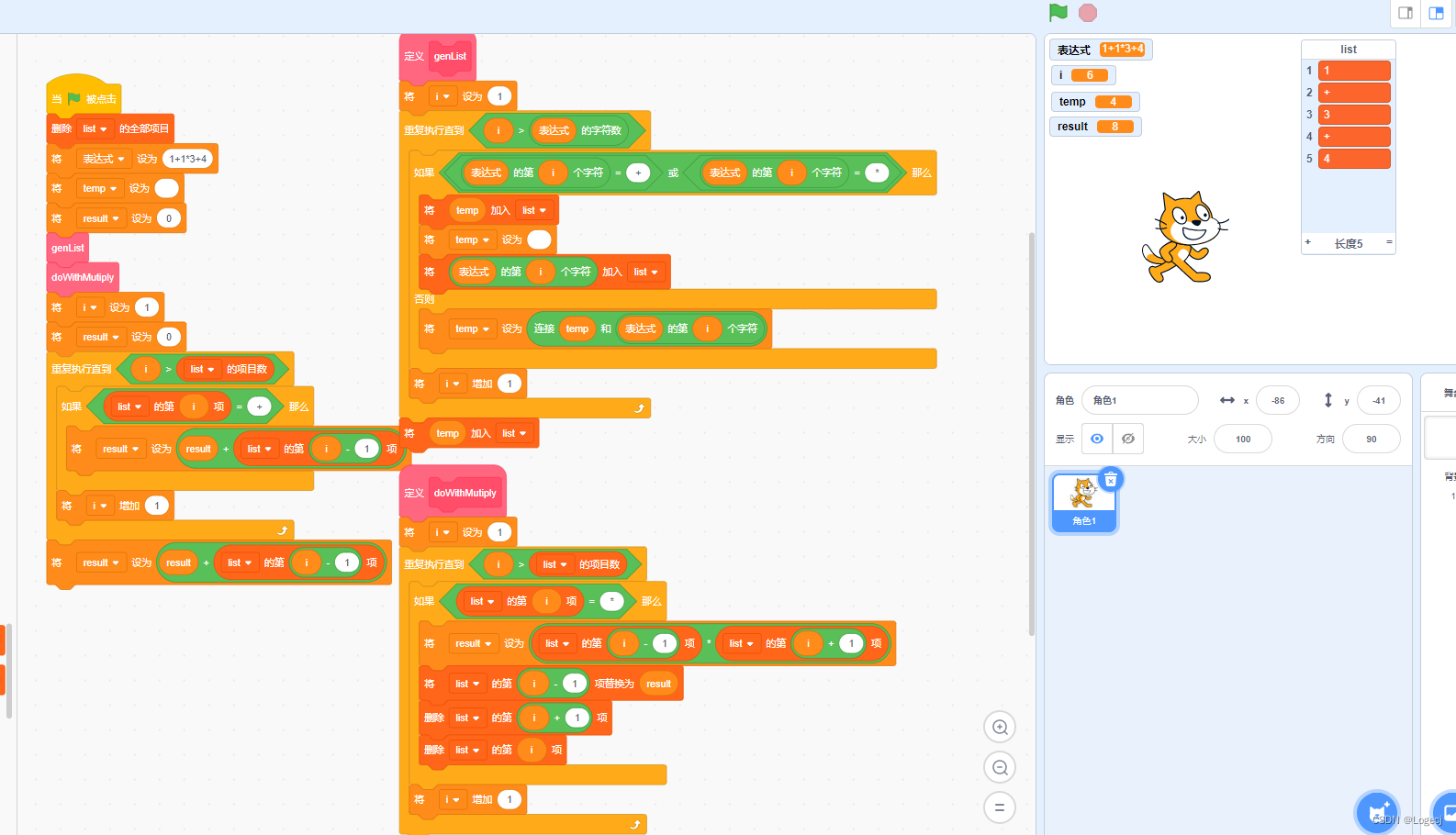
Task: Click the i variable monitor showing 6
Action: tap(1083, 75)
